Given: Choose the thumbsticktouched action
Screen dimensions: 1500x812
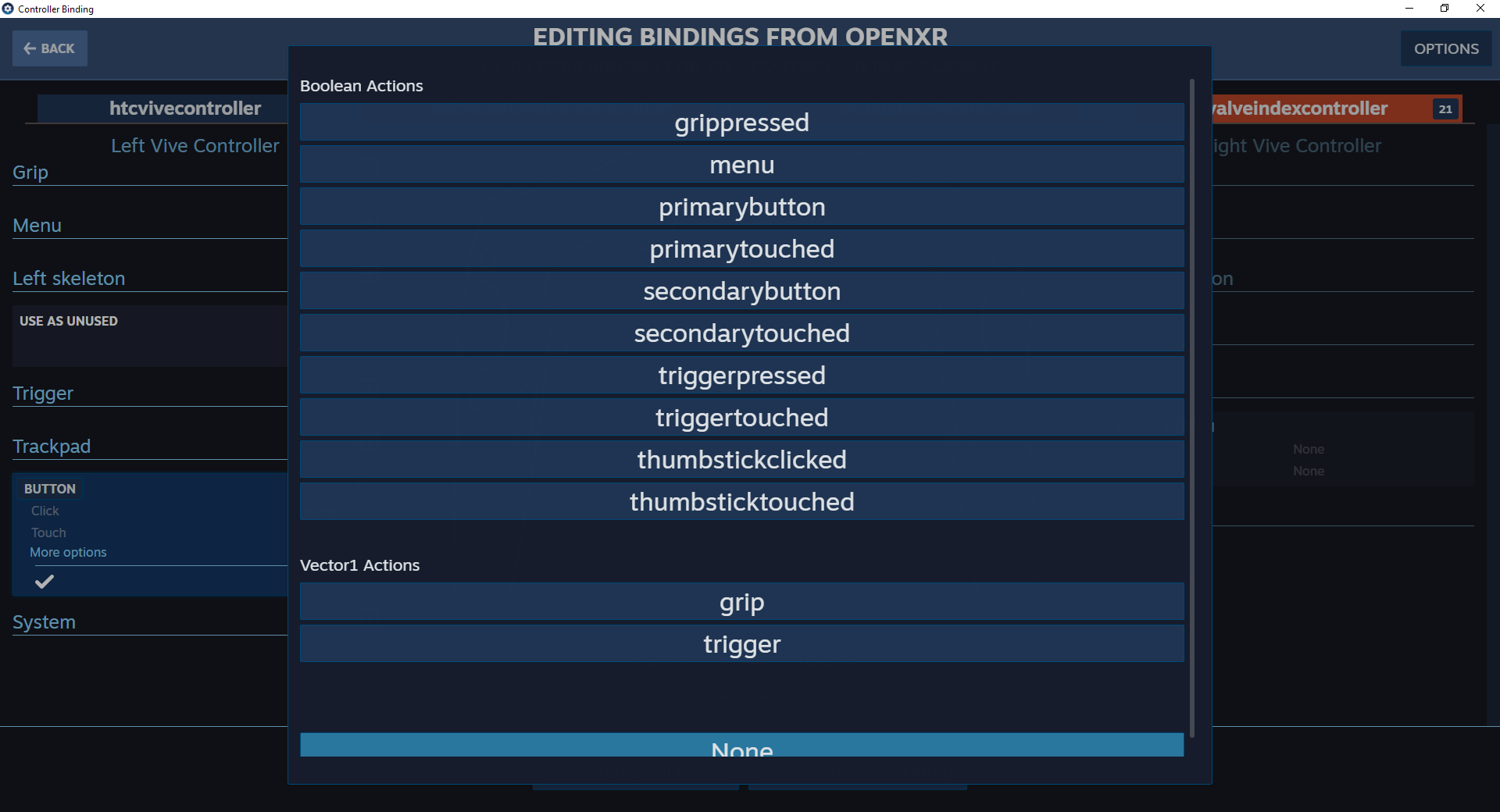Looking at the screenshot, I should [x=741, y=502].
